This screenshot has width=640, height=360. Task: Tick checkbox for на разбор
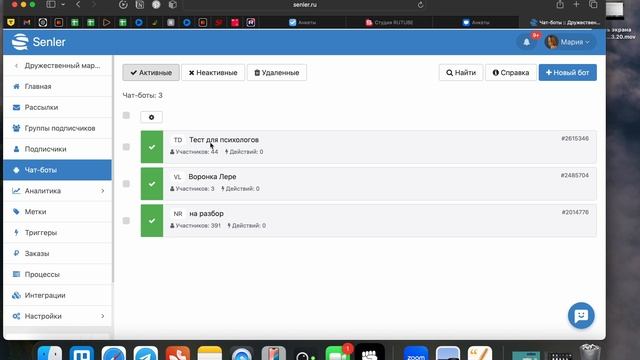(x=126, y=221)
